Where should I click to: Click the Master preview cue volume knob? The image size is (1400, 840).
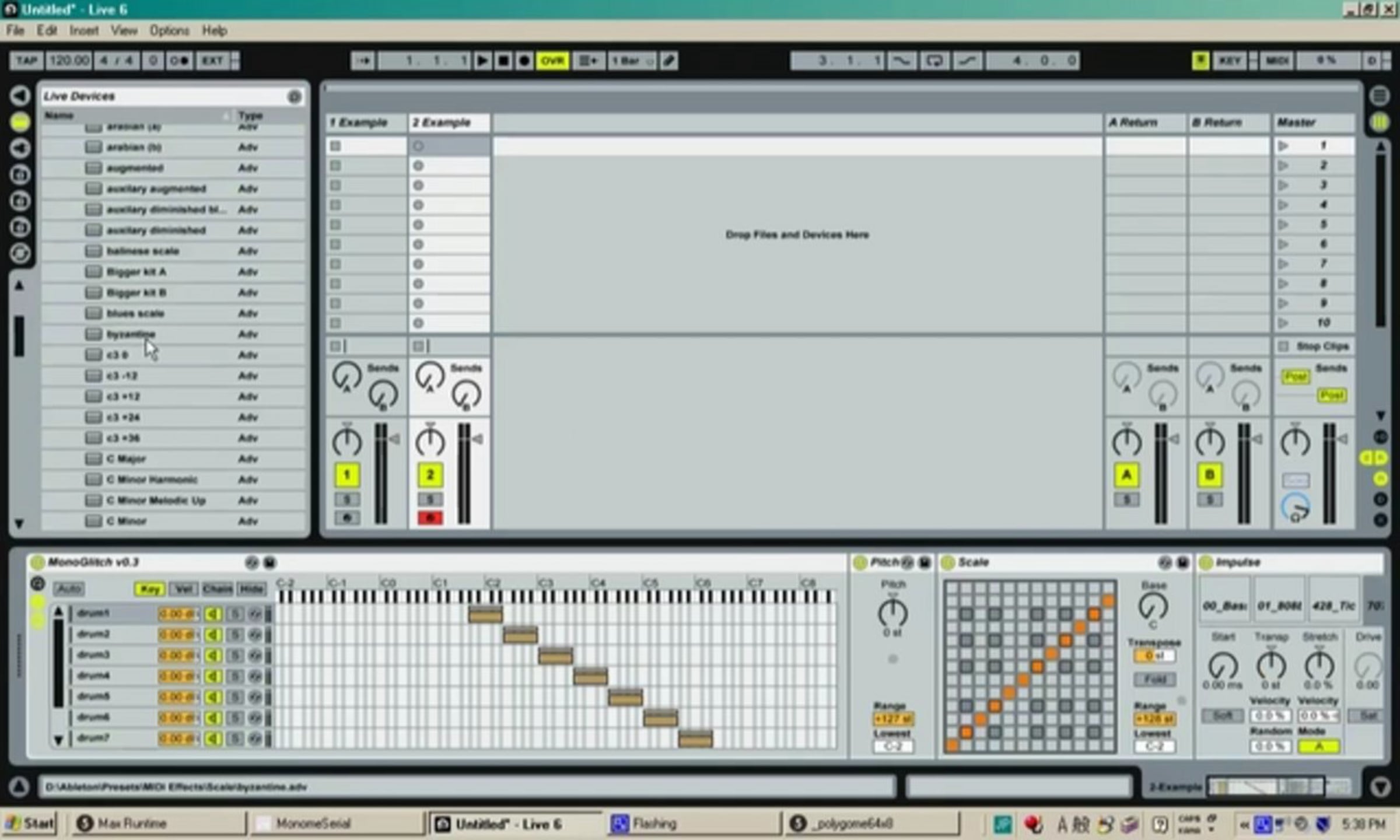point(1295,506)
